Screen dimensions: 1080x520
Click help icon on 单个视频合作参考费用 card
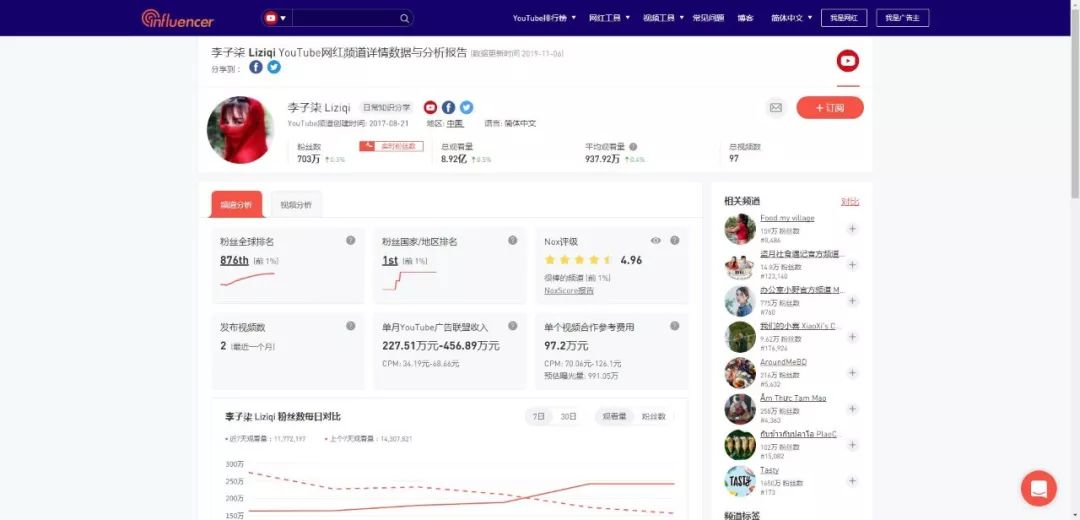[x=674, y=326]
